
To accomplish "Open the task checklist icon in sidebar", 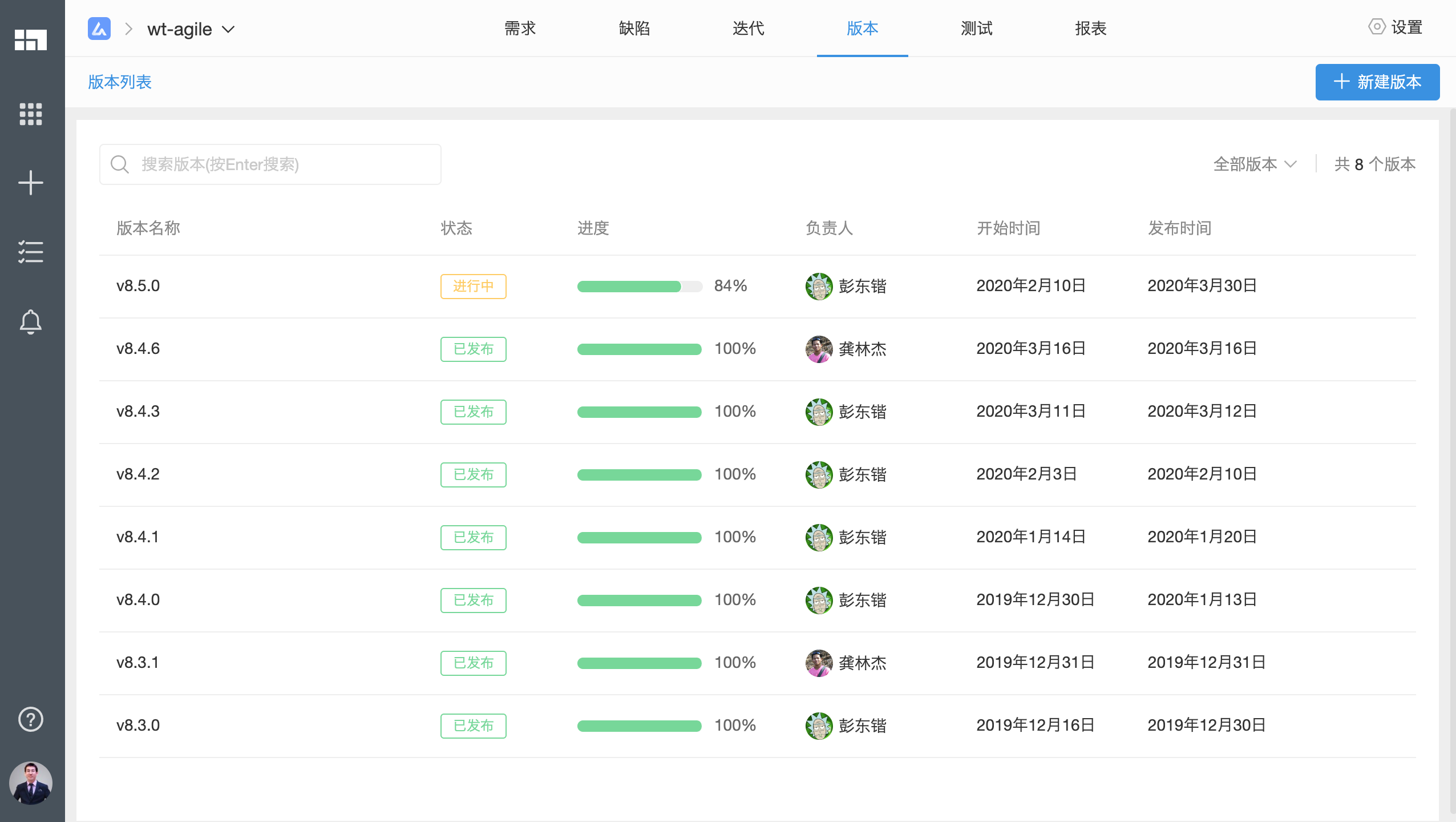I will [31, 252].
